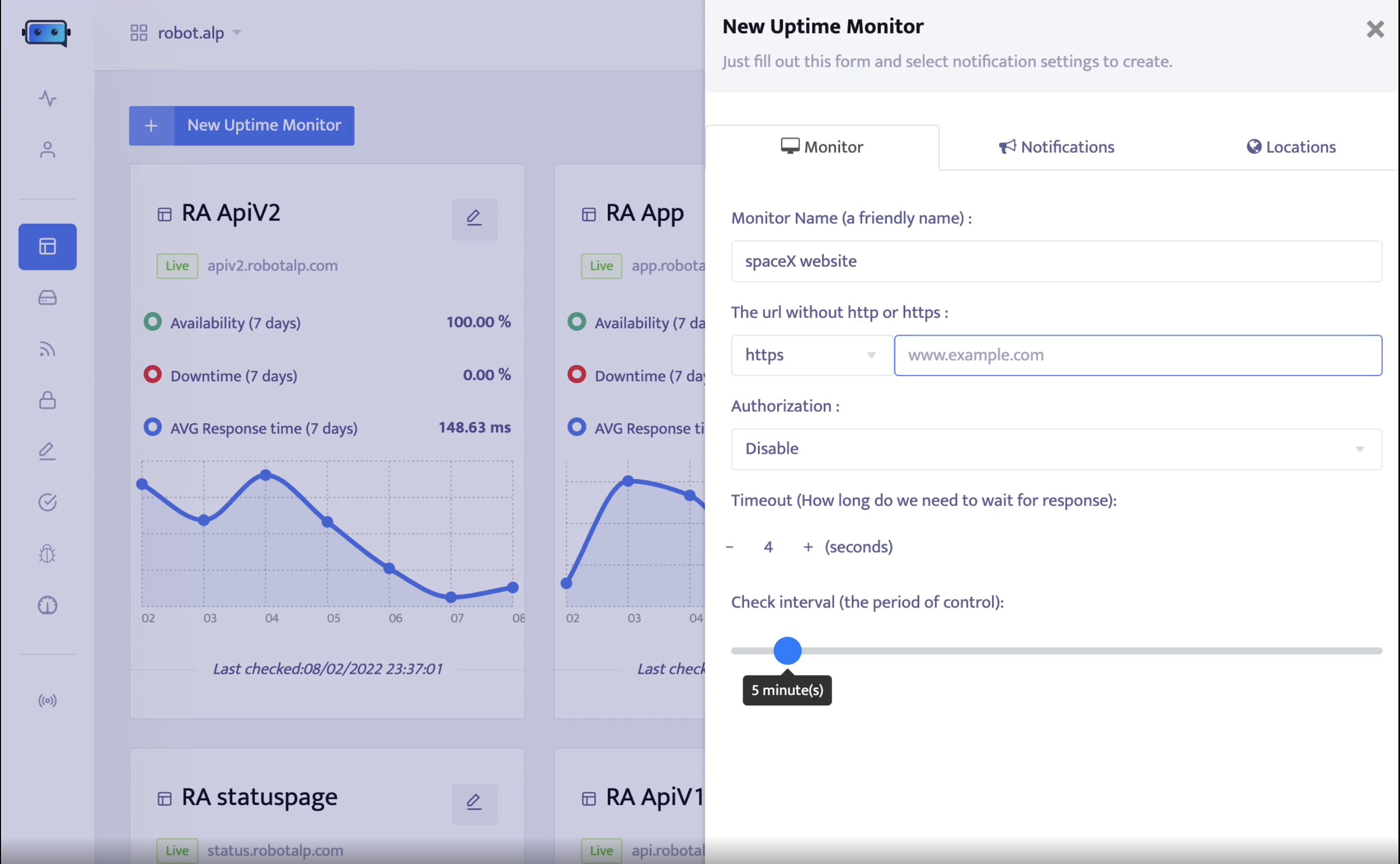Switch to the Locations tab
The width and height of the screenshot is (1400, 864).
pyautogui.click(x=1291, y=147)
